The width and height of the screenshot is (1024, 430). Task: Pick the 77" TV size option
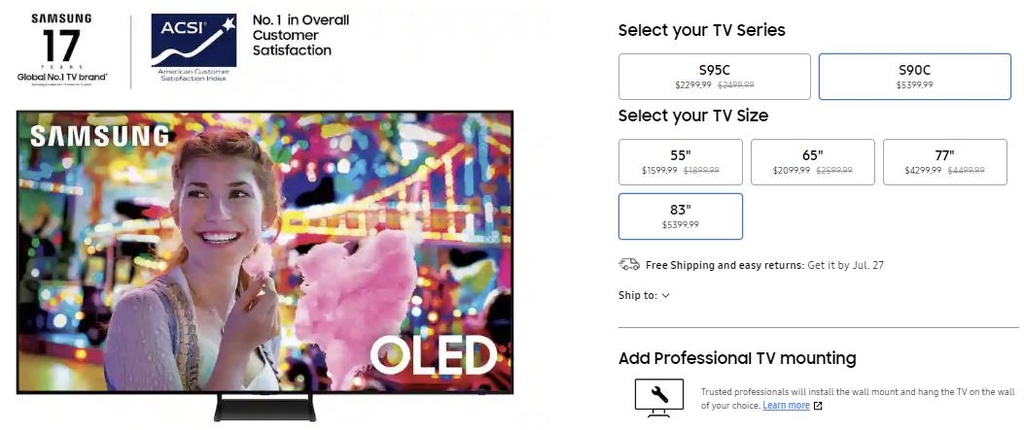(x=944, y=162)
